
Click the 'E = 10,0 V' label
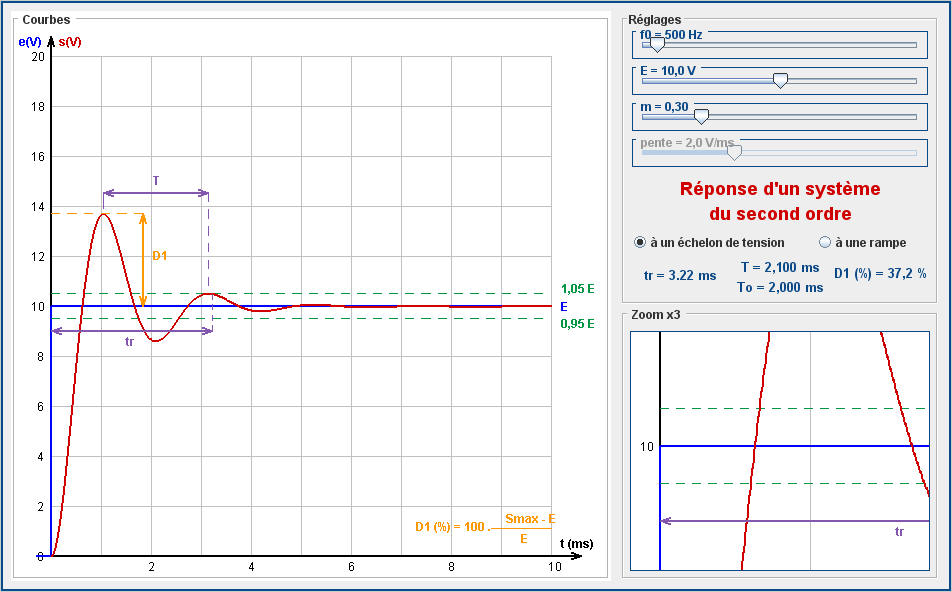click(x=668, y=70)
